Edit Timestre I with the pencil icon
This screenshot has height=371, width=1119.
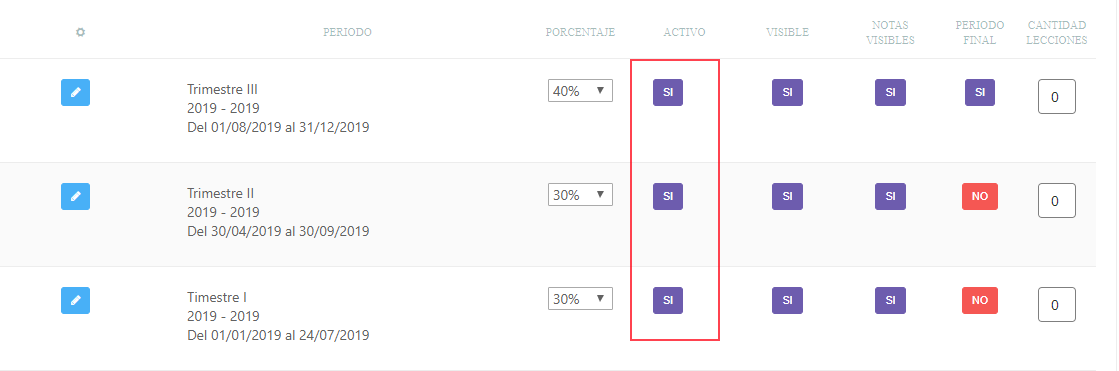click(76, 300)
